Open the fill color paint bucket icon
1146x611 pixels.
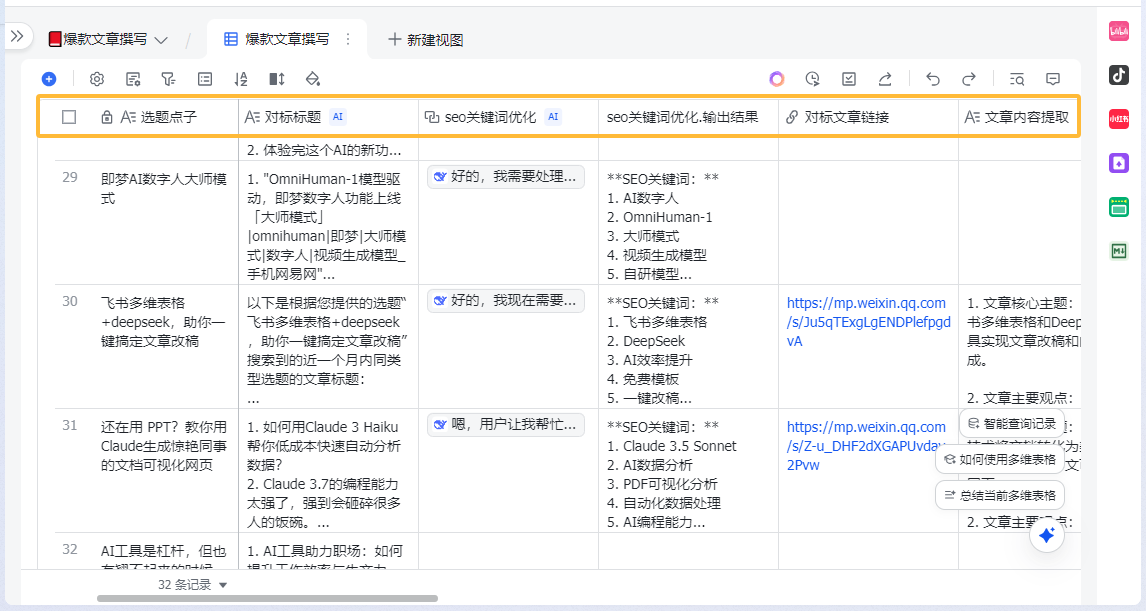(313, 79)
